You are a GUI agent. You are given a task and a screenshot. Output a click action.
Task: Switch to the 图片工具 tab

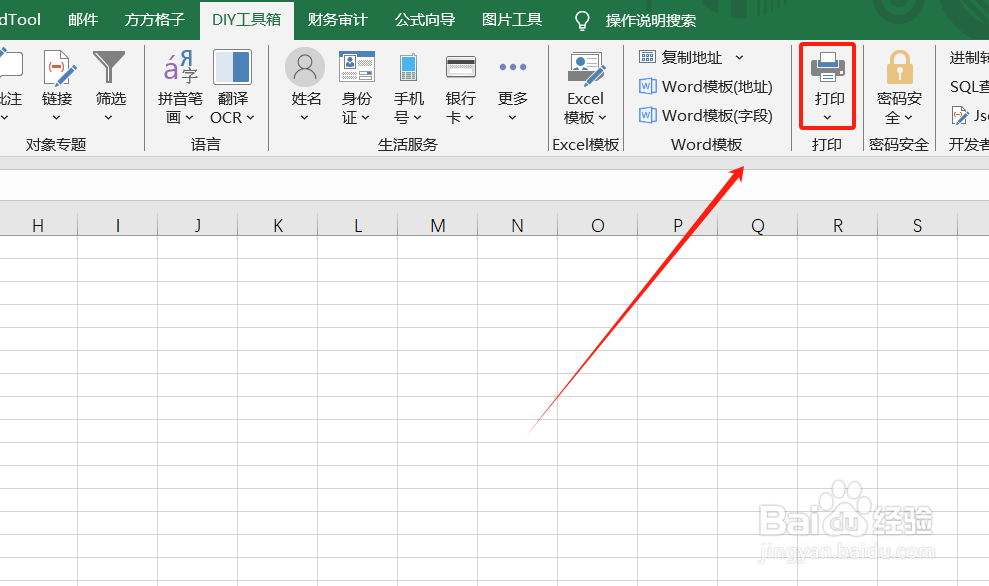[512, 20]
